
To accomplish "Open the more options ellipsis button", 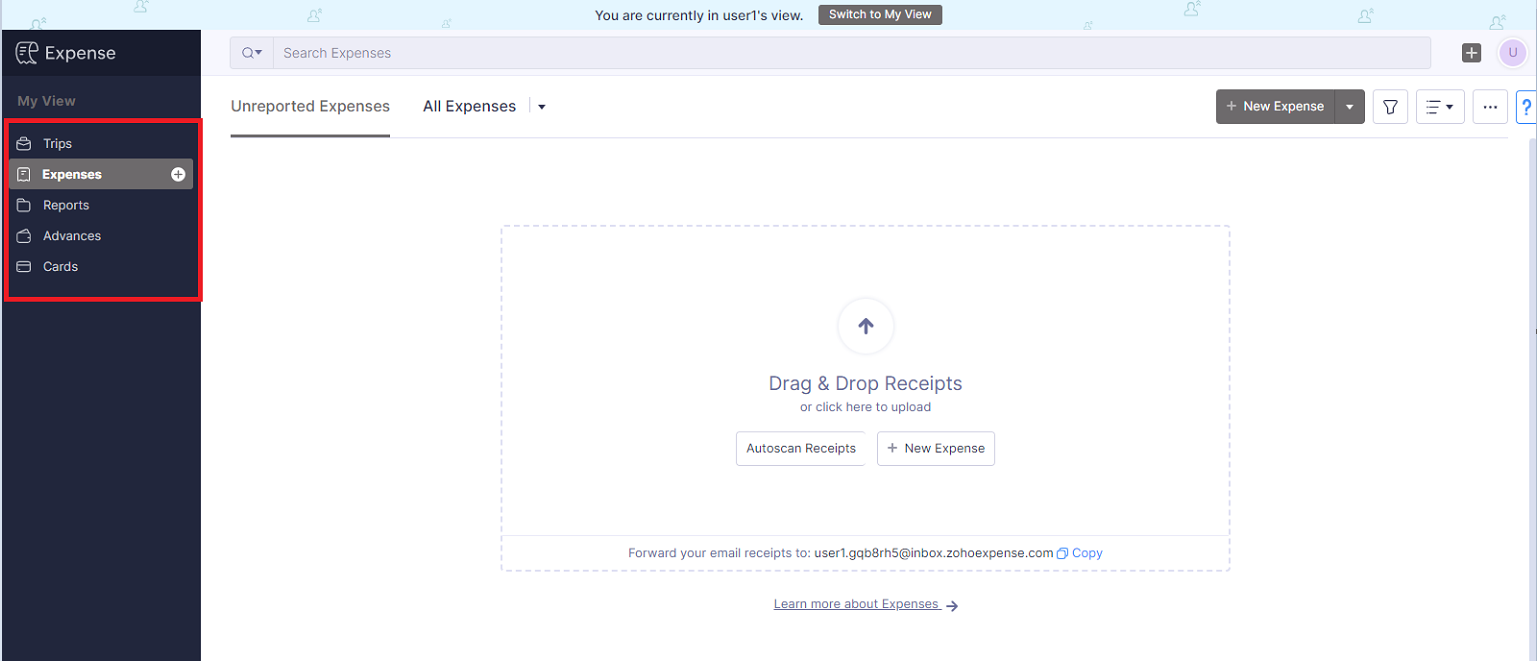I will pos(1490,107).
